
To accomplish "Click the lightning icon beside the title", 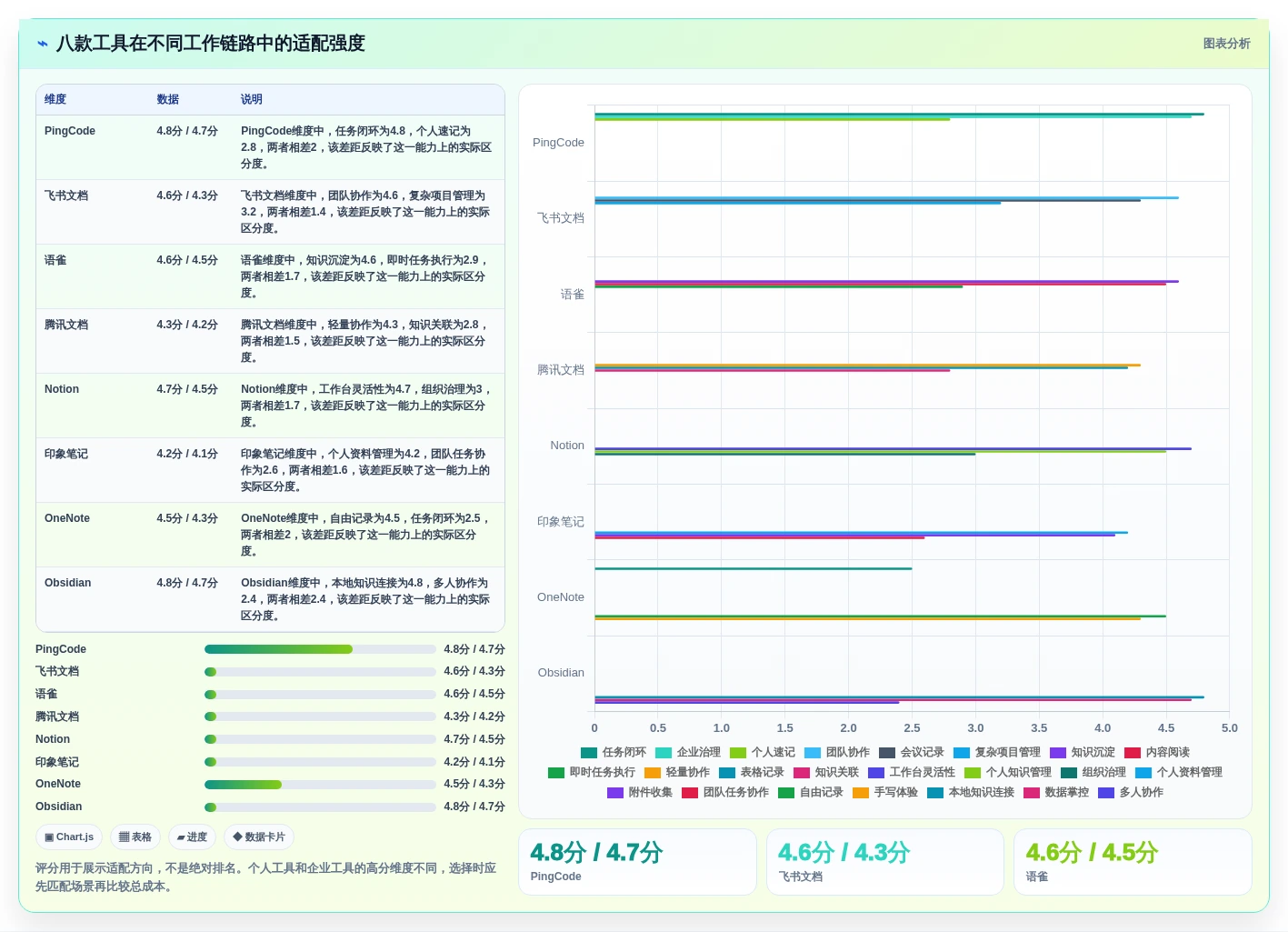I will click(43, 44).
